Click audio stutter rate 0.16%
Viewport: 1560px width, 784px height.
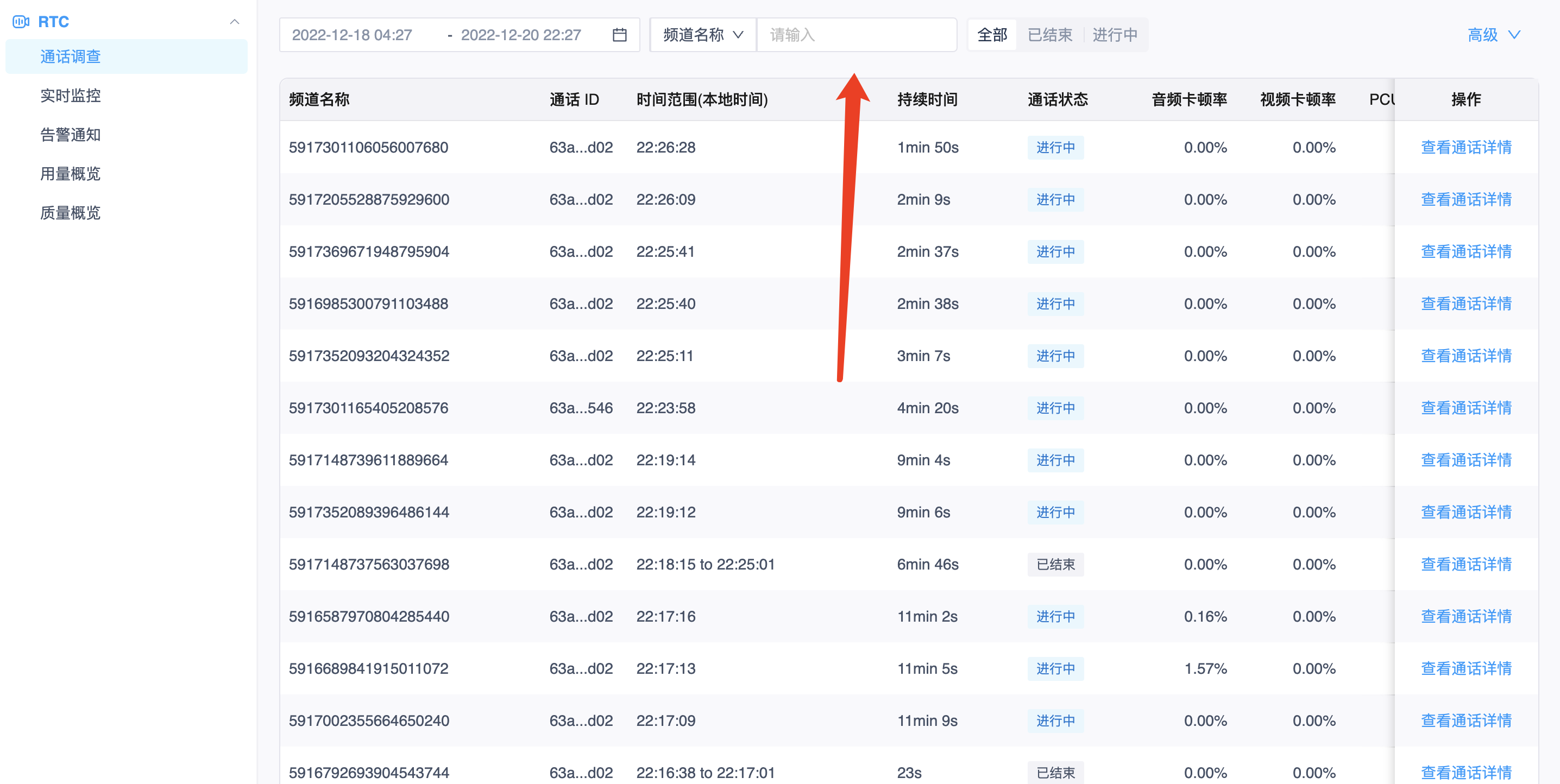pos(1205,616)
